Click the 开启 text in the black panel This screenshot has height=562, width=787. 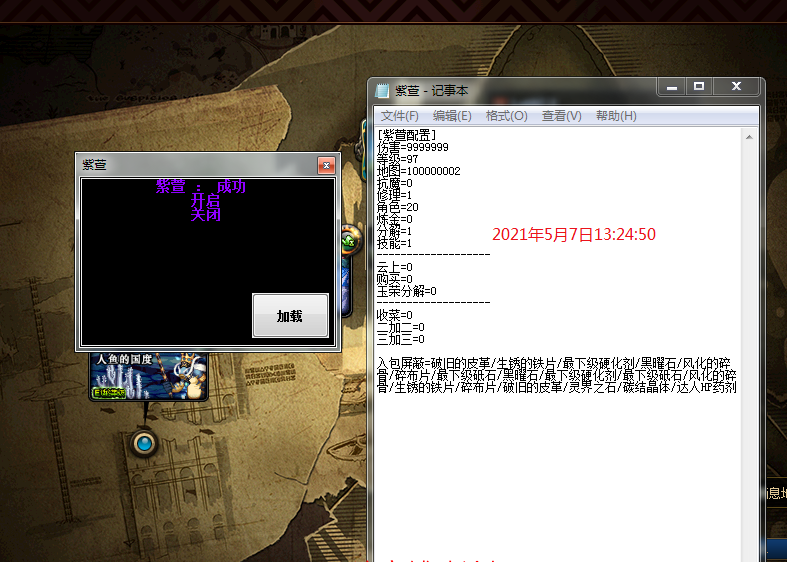coord(205,201)
